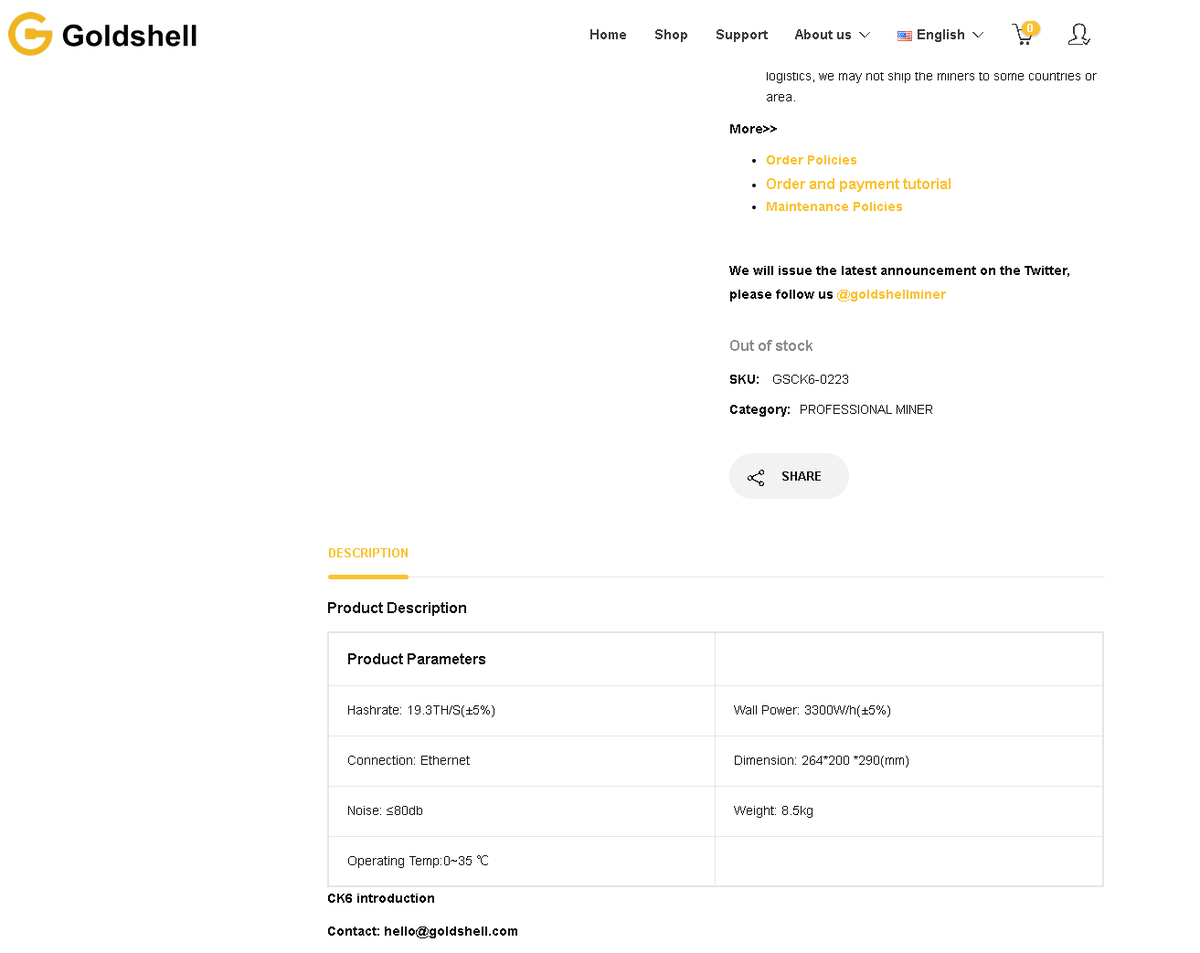
Task: Open Order and payment tutorial link
Action: (858, 184)
